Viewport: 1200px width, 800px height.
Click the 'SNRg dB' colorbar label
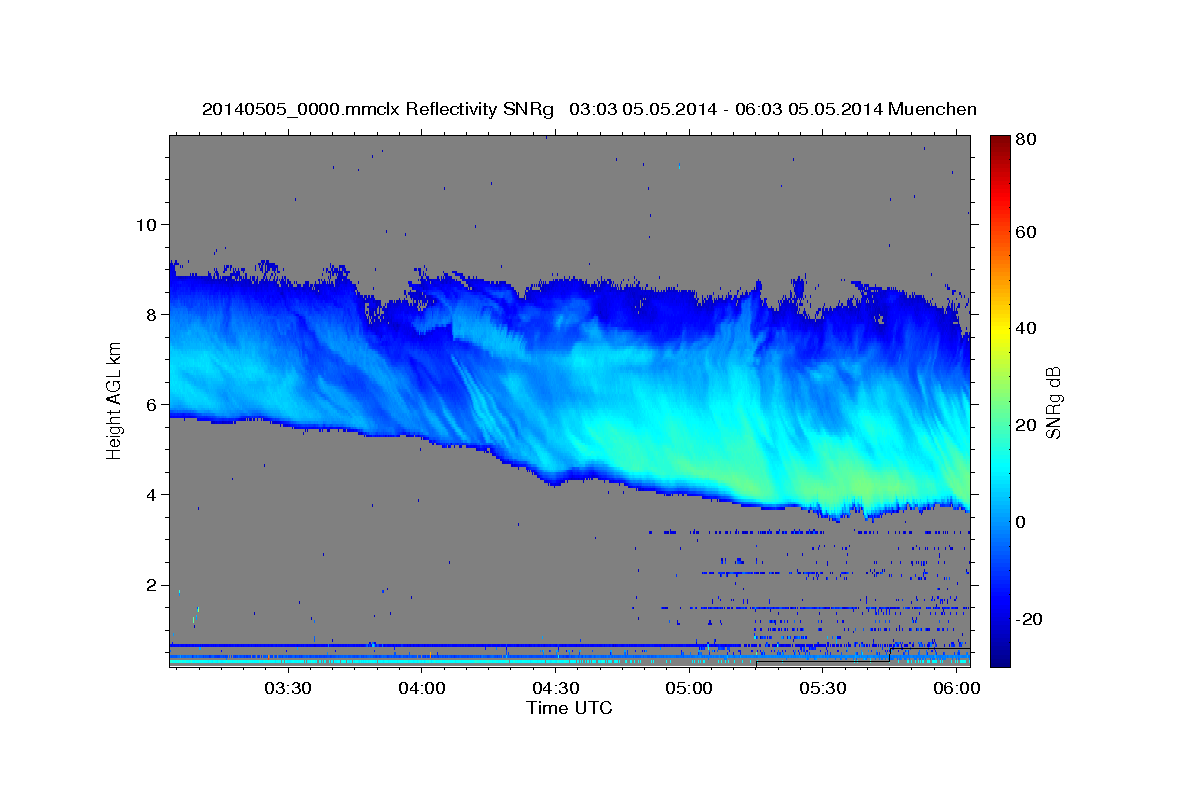1053,402
